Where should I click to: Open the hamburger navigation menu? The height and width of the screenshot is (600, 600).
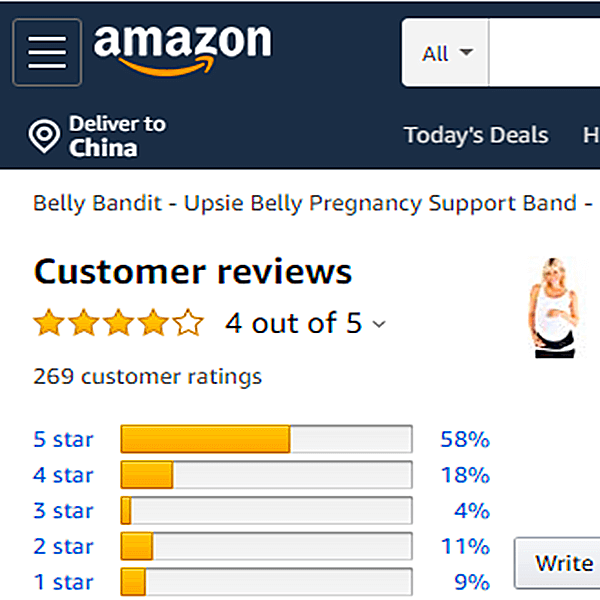click(x=47, y=51)
